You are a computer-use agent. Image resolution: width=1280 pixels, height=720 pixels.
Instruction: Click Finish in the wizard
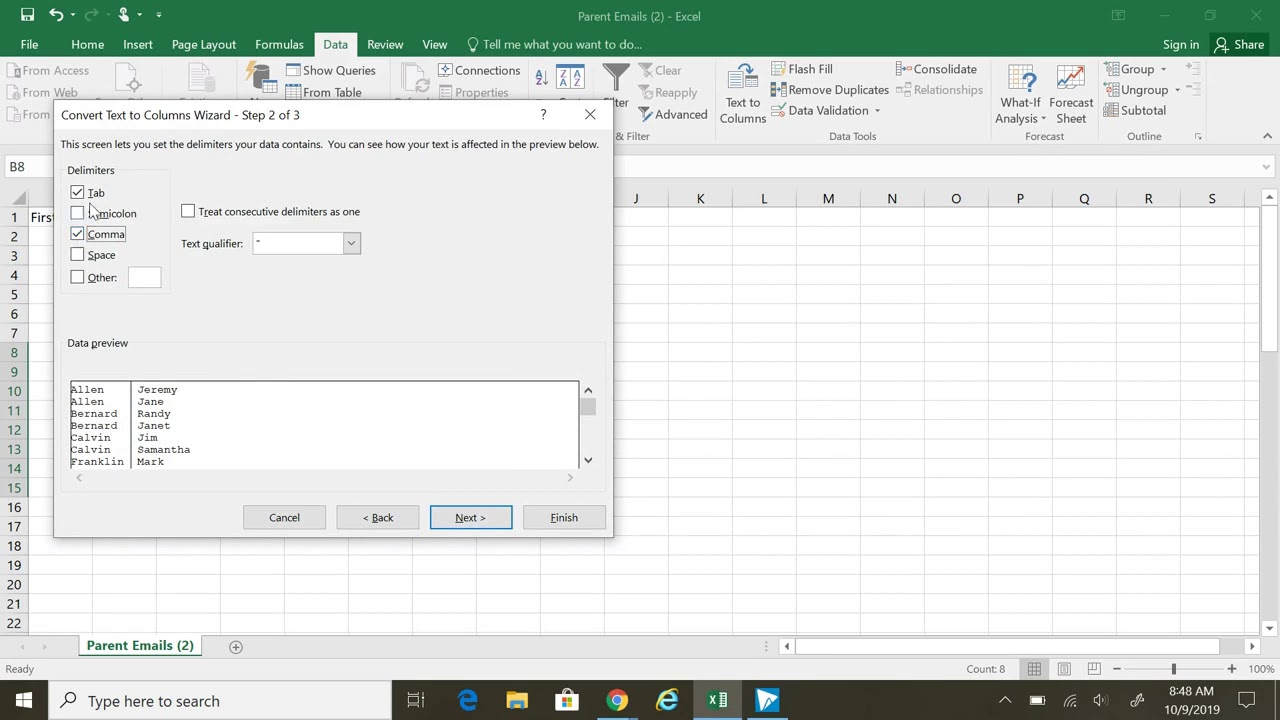pyautogui.click(x=564, y=517)
